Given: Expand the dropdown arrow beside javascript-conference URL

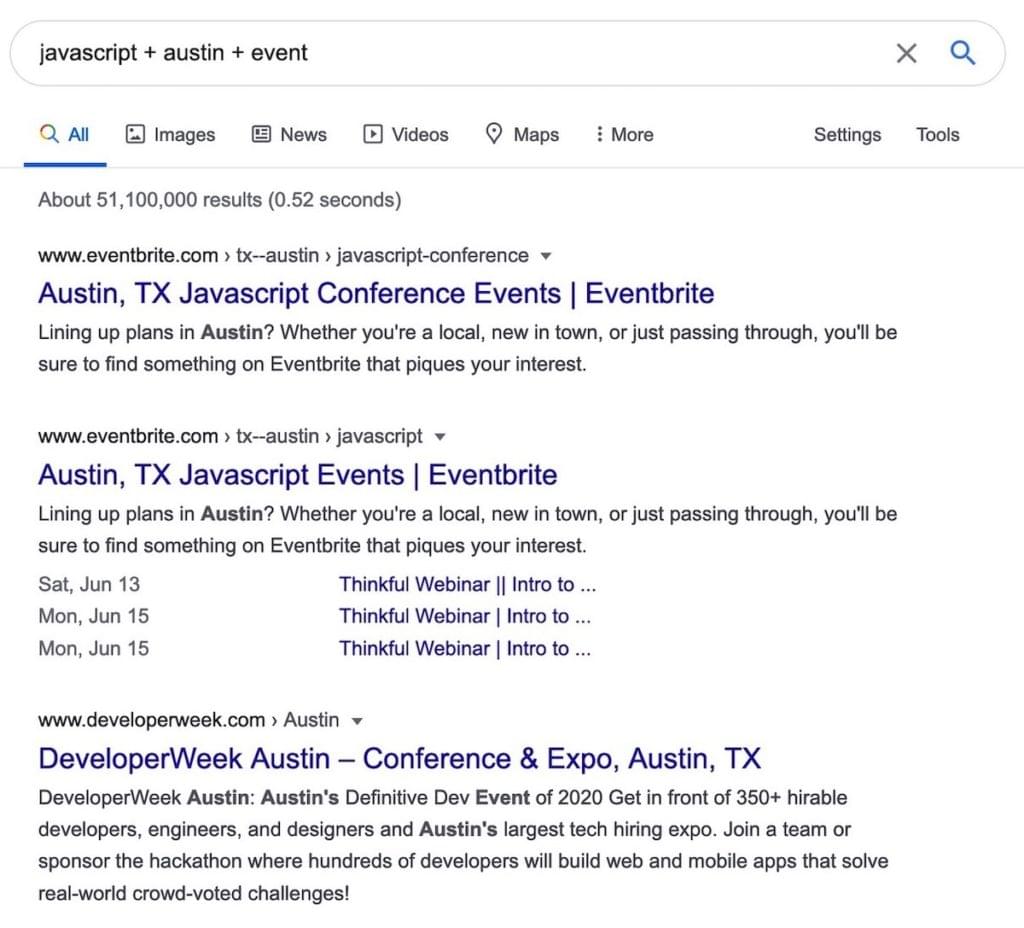Looking at the screenshot, I should (x=546, y=256).
